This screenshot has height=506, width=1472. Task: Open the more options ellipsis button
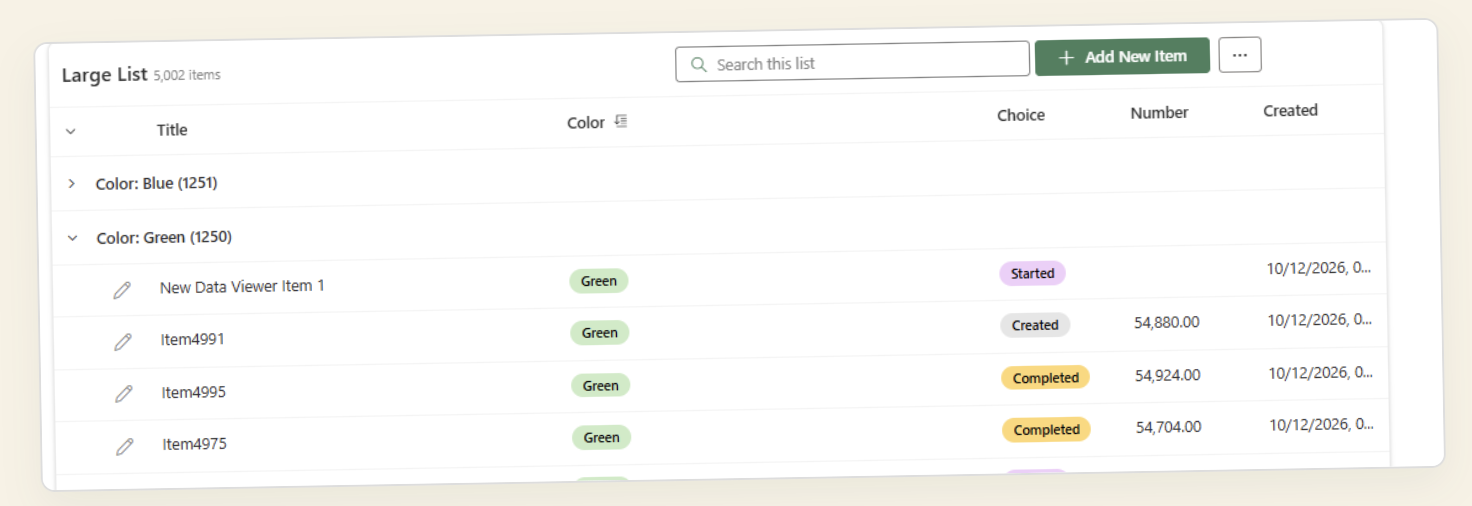[1240, 55]
